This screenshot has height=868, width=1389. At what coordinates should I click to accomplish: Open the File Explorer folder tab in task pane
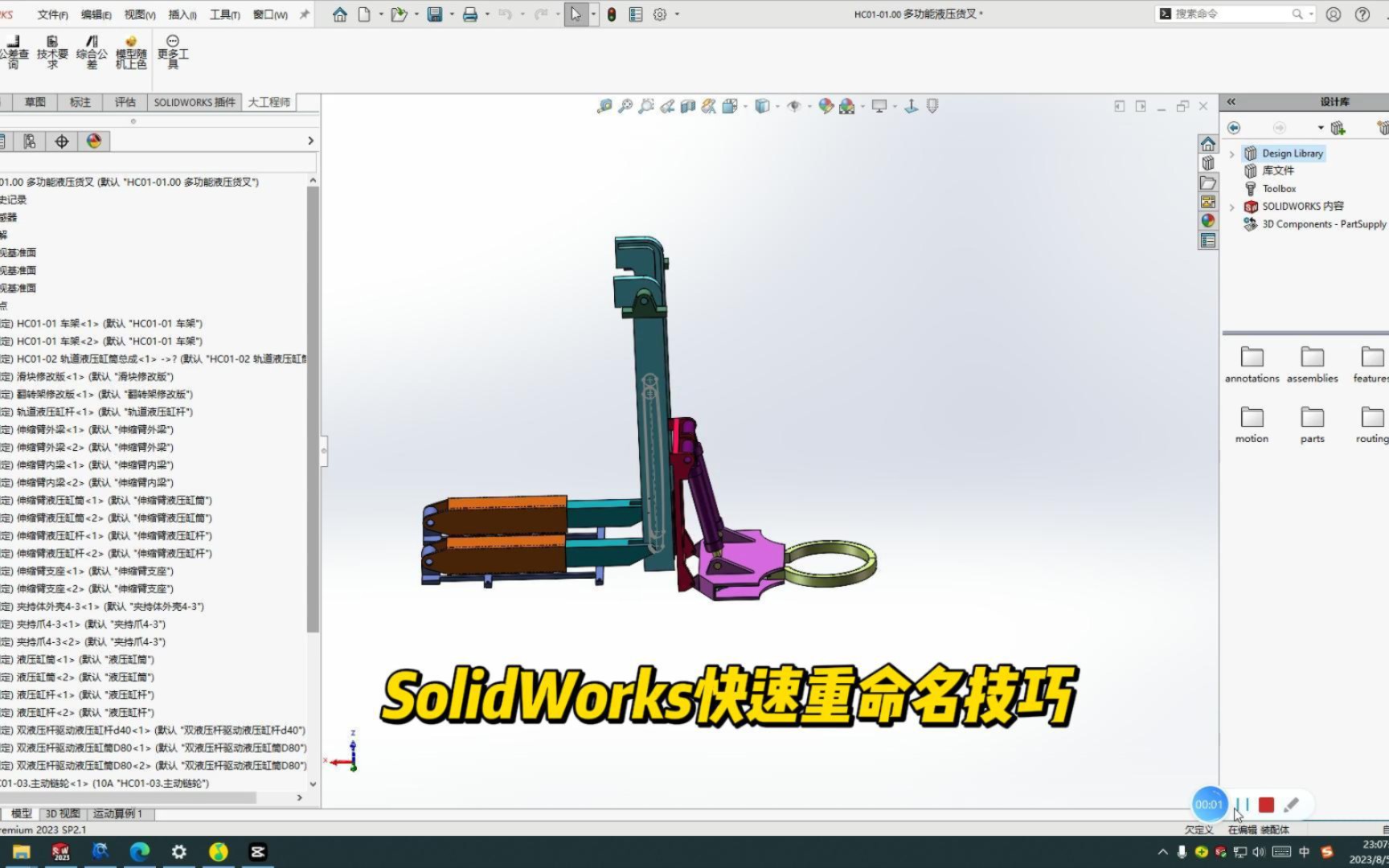pos(1207,182)
